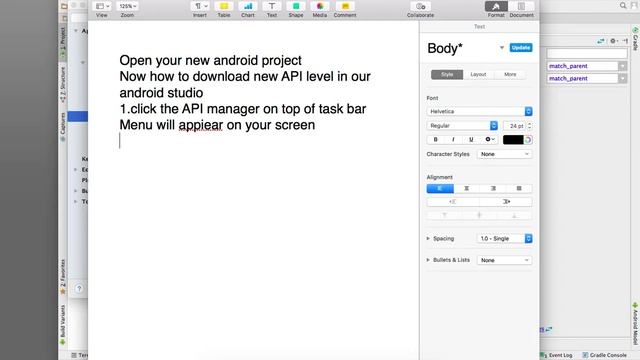The image size is (640, 360).
Task: Justify the text alignment
Action: 519,188
